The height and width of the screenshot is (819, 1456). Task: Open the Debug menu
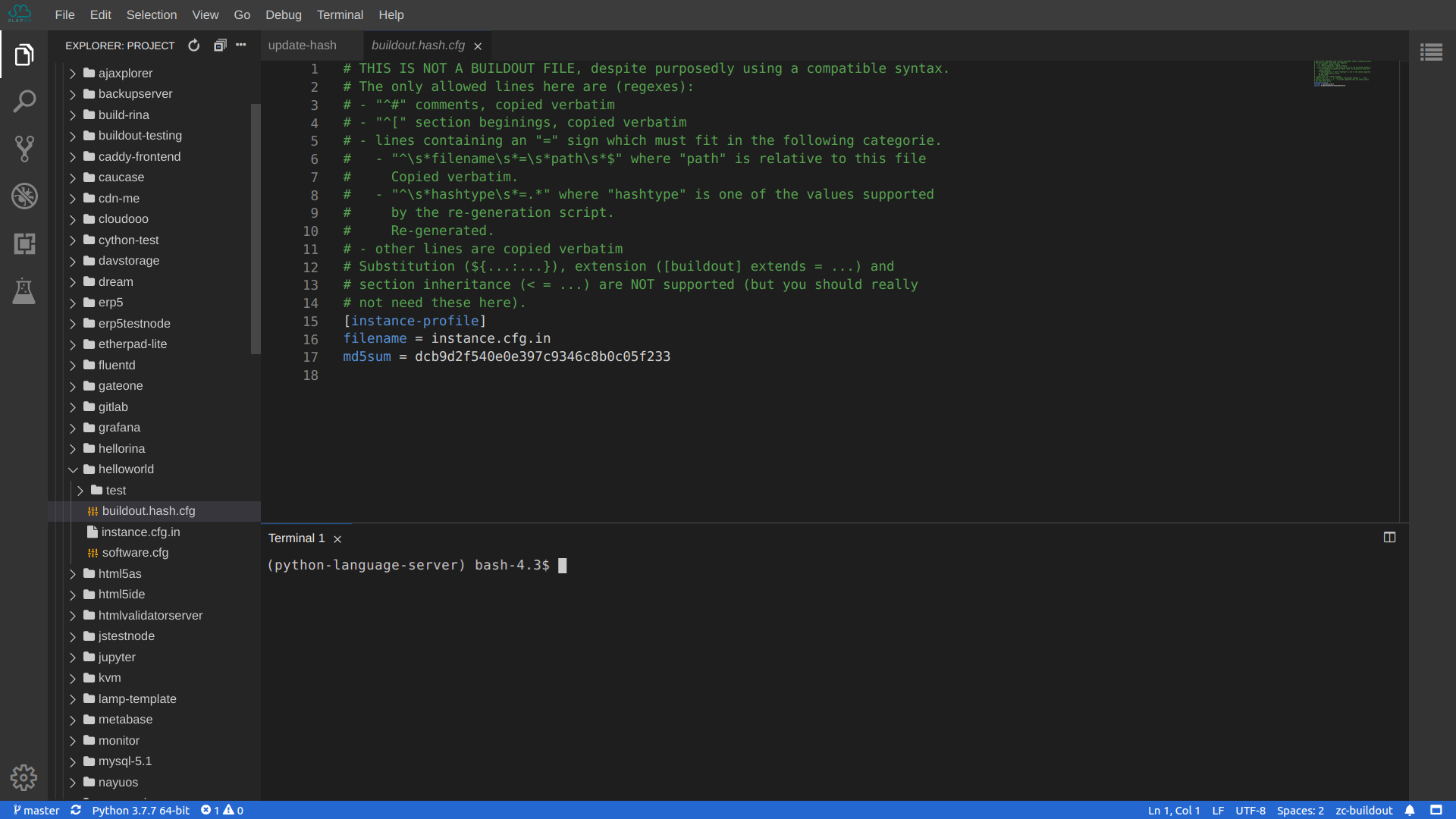coord(284,14)
